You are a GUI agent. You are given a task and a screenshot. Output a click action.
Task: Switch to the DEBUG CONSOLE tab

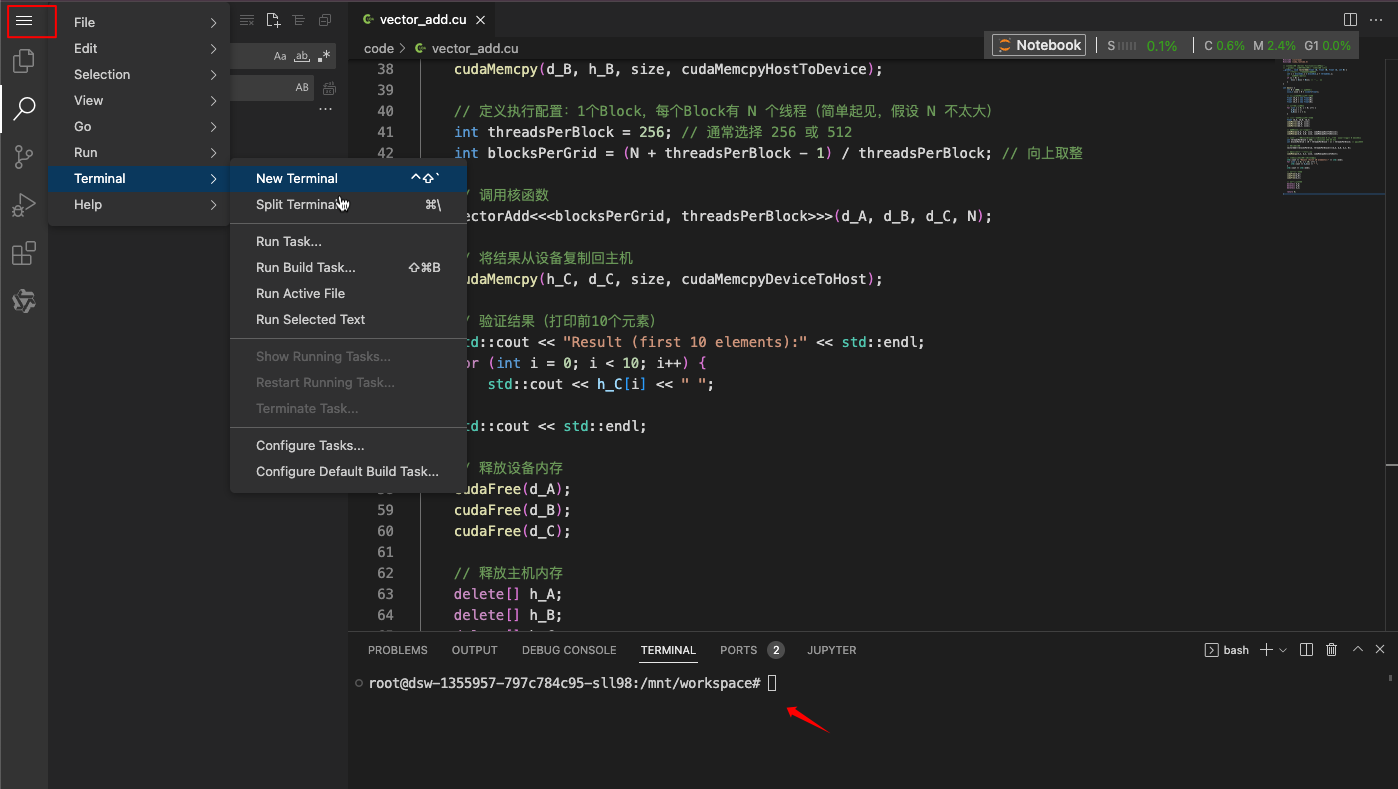click(569, 650)
